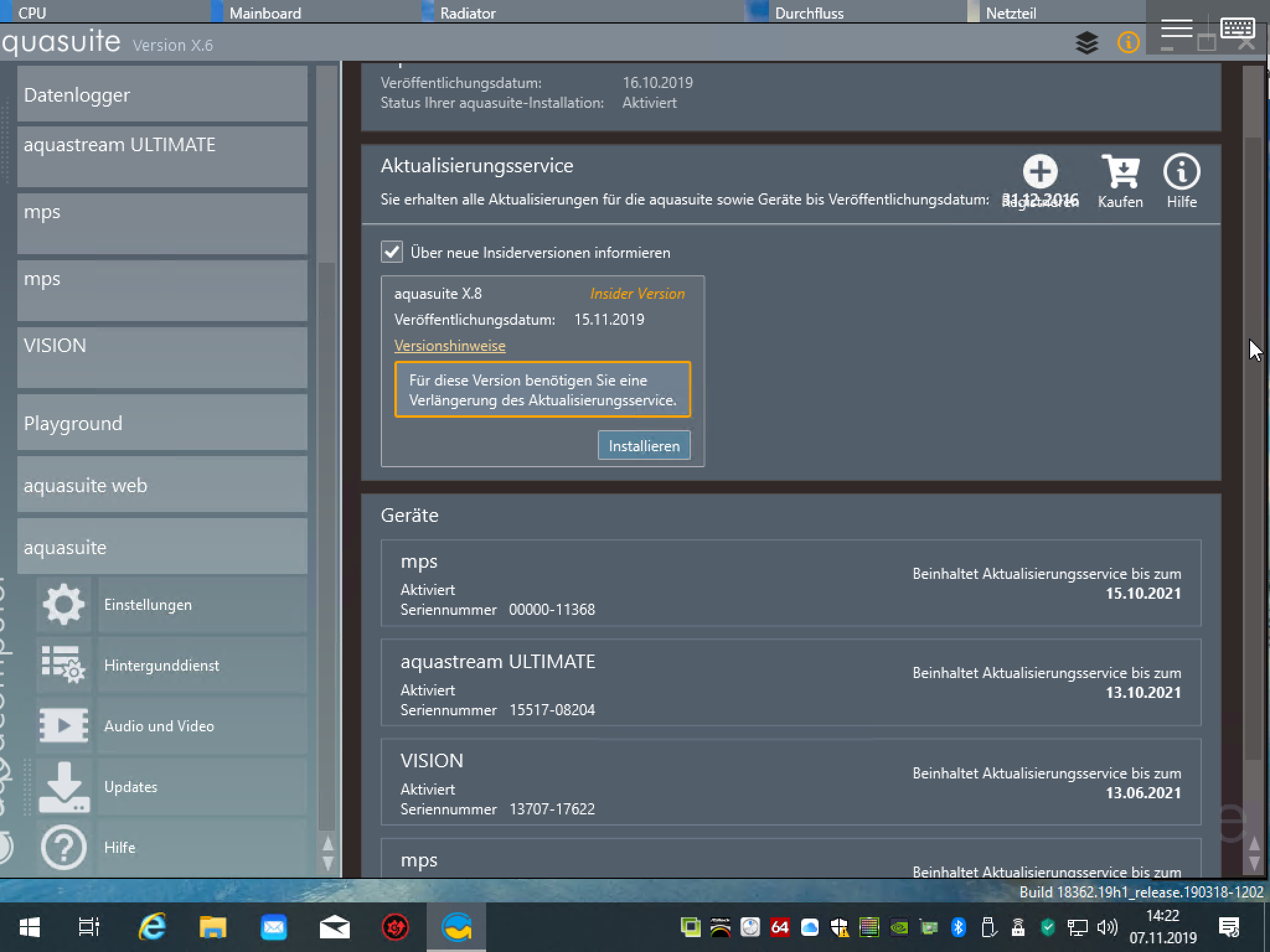The image size is (1270, 952).
Task: Uncheck Über neue Insiderversionen informieren
Action: coord(392,252)
